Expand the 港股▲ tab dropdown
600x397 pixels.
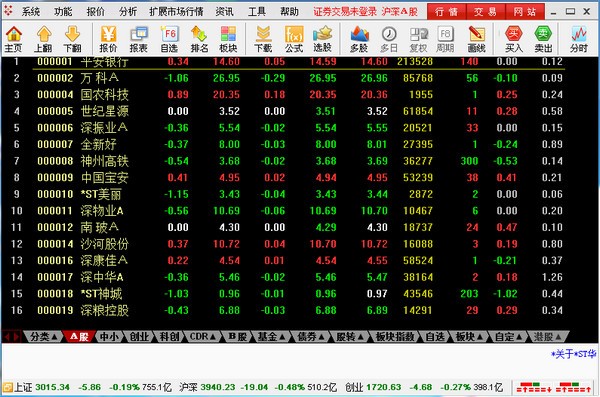click(548, 337)
